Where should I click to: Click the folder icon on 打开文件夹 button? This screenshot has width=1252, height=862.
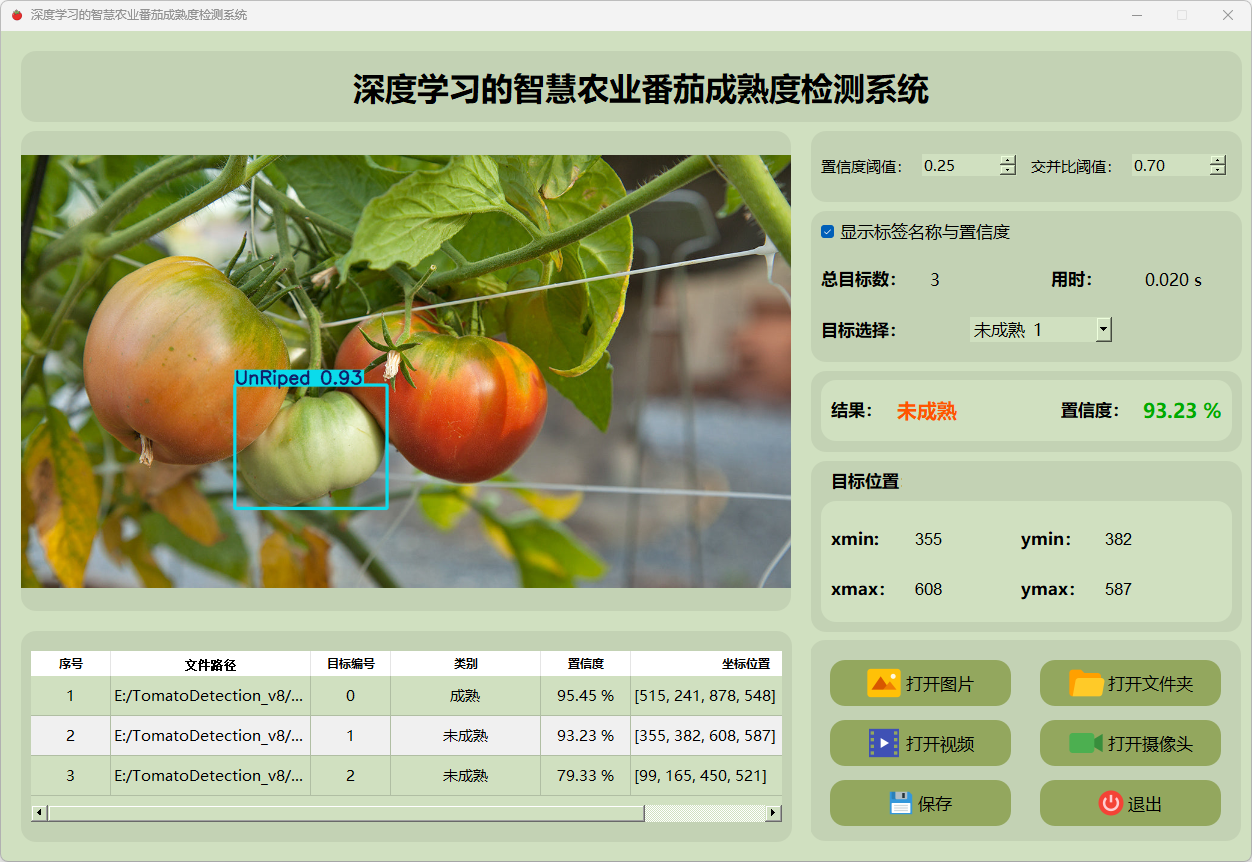[1086, 683]
